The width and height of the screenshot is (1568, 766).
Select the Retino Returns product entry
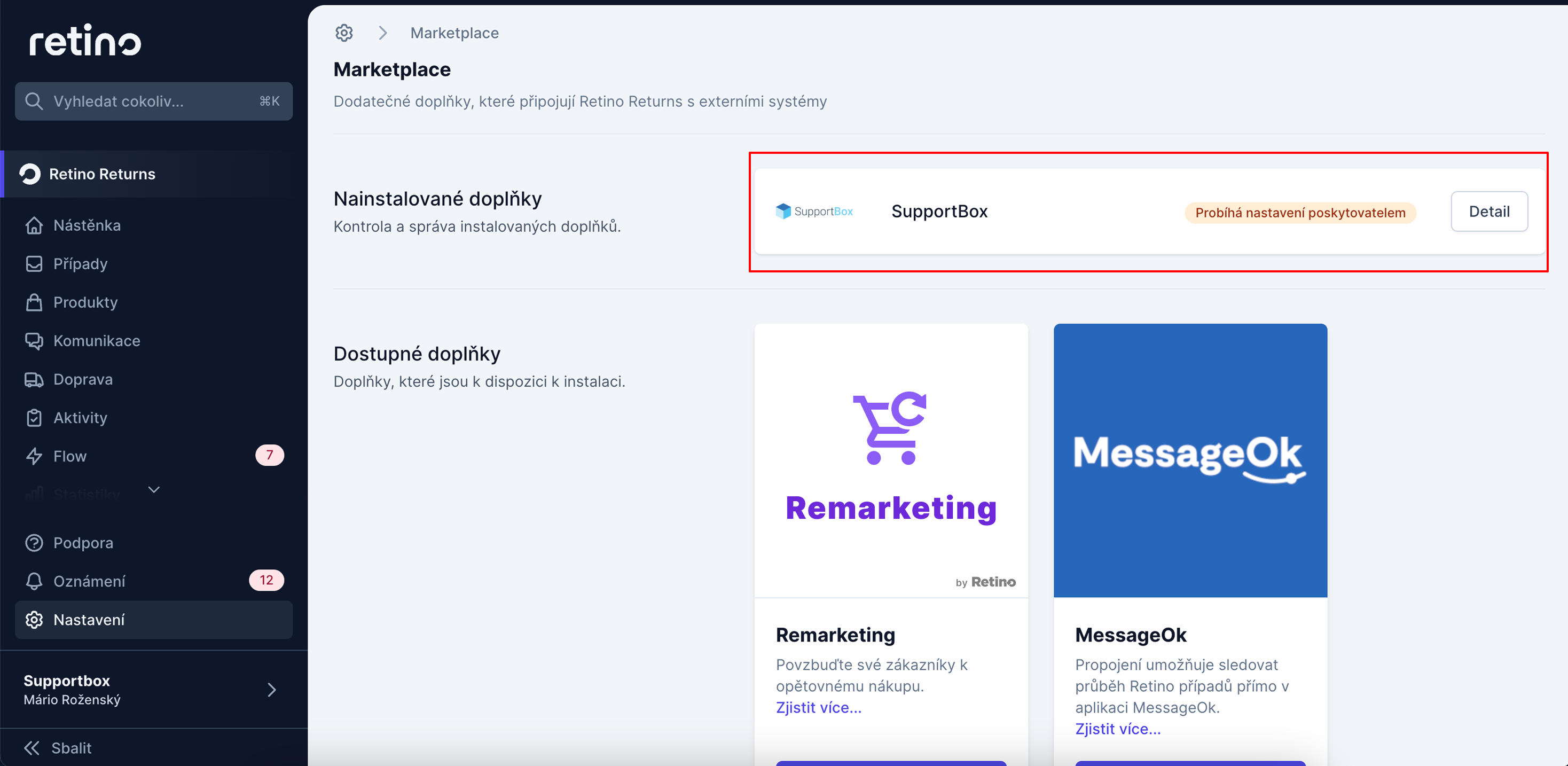pyautogui.click(x=154, y=174)
